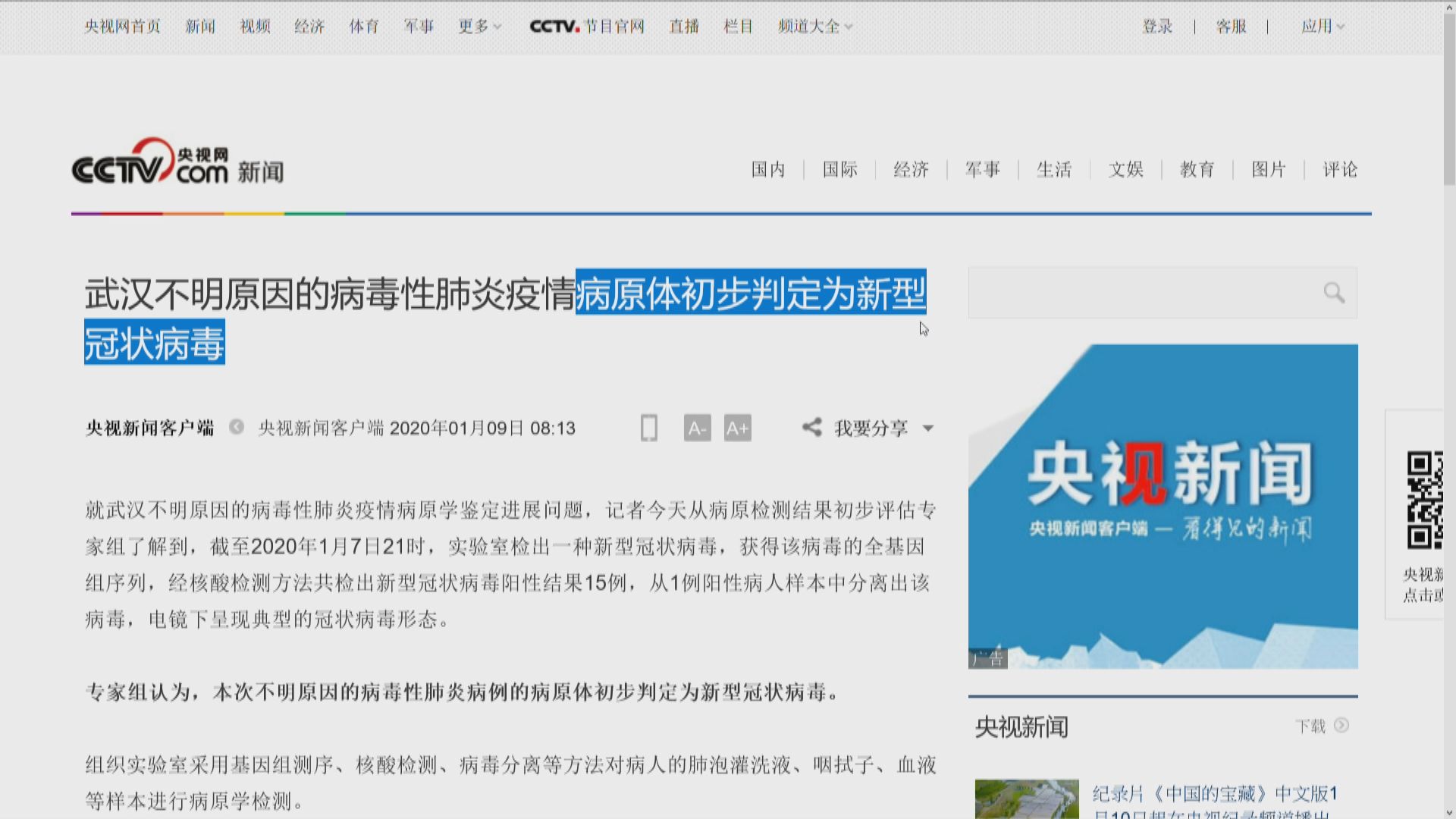Select the mobile phone reading icon
This screenshot has width=1456, height=819.
click(649, 428)
